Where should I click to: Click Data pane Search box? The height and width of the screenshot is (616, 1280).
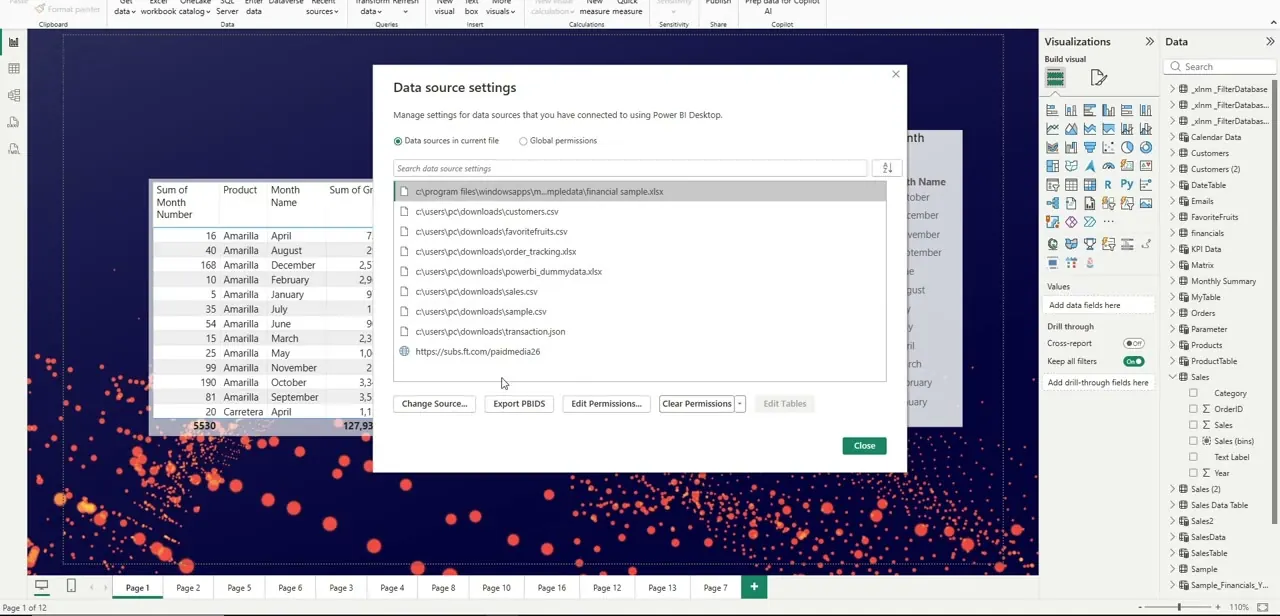click(x=1220, y=67)
